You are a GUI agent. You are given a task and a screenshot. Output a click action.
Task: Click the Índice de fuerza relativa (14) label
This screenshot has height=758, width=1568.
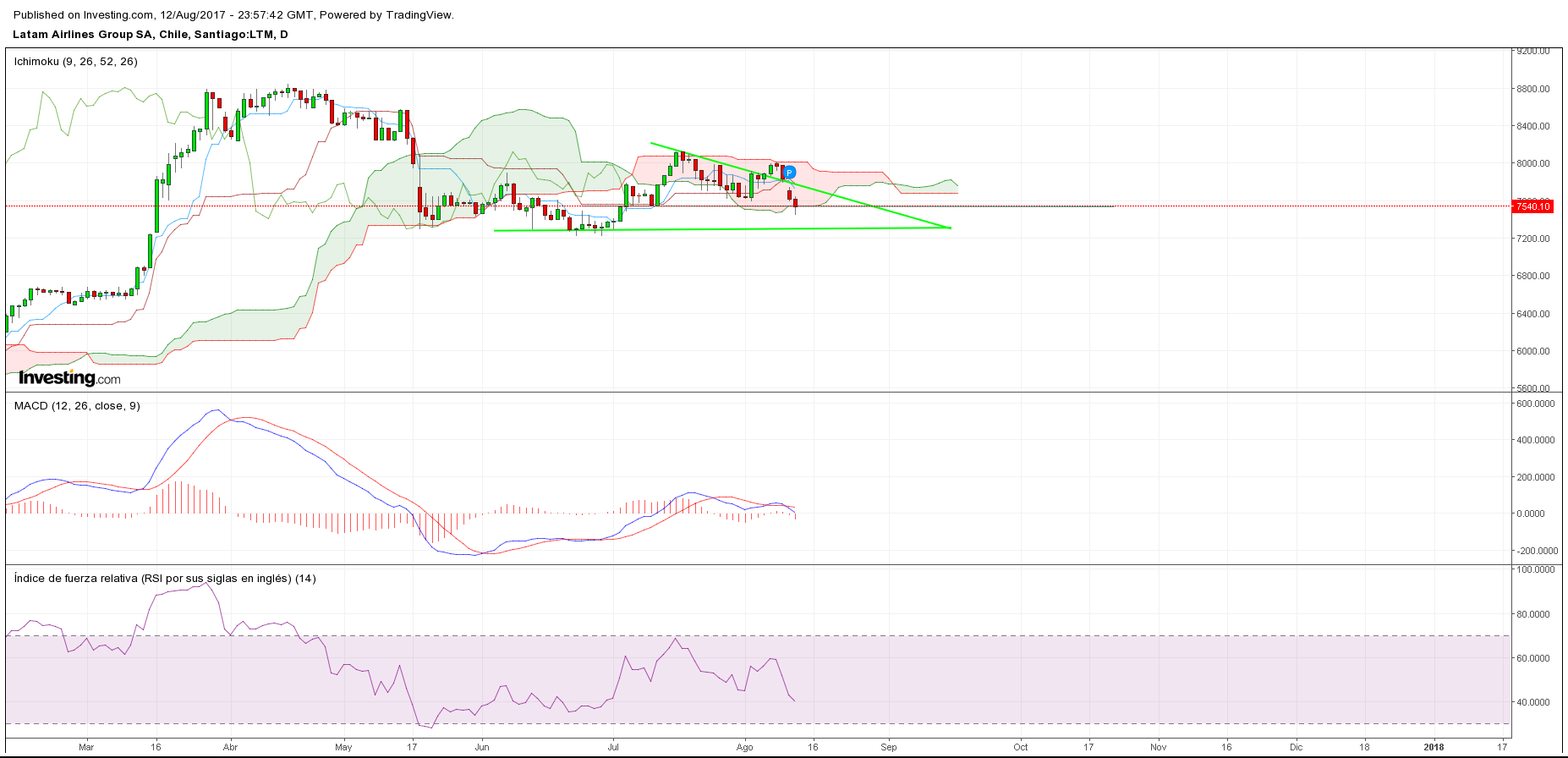(165, 579)
